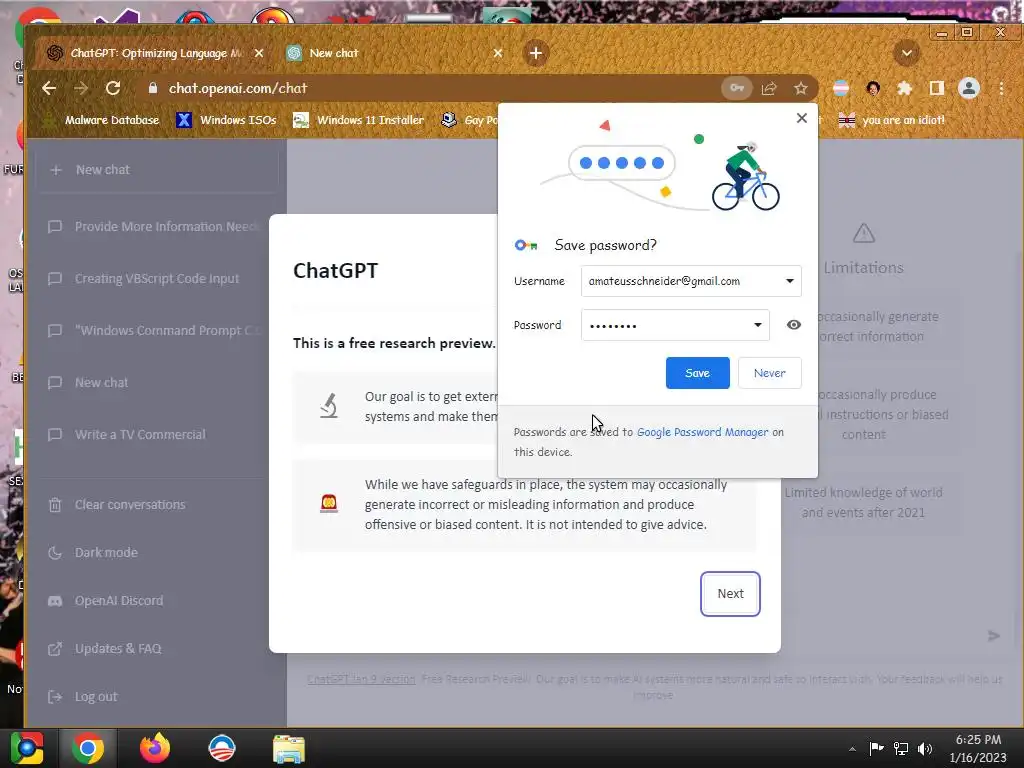This screenshot has width=1024, height=768.
Task: Click the send message arrow icon
Action: pos(993,636)
